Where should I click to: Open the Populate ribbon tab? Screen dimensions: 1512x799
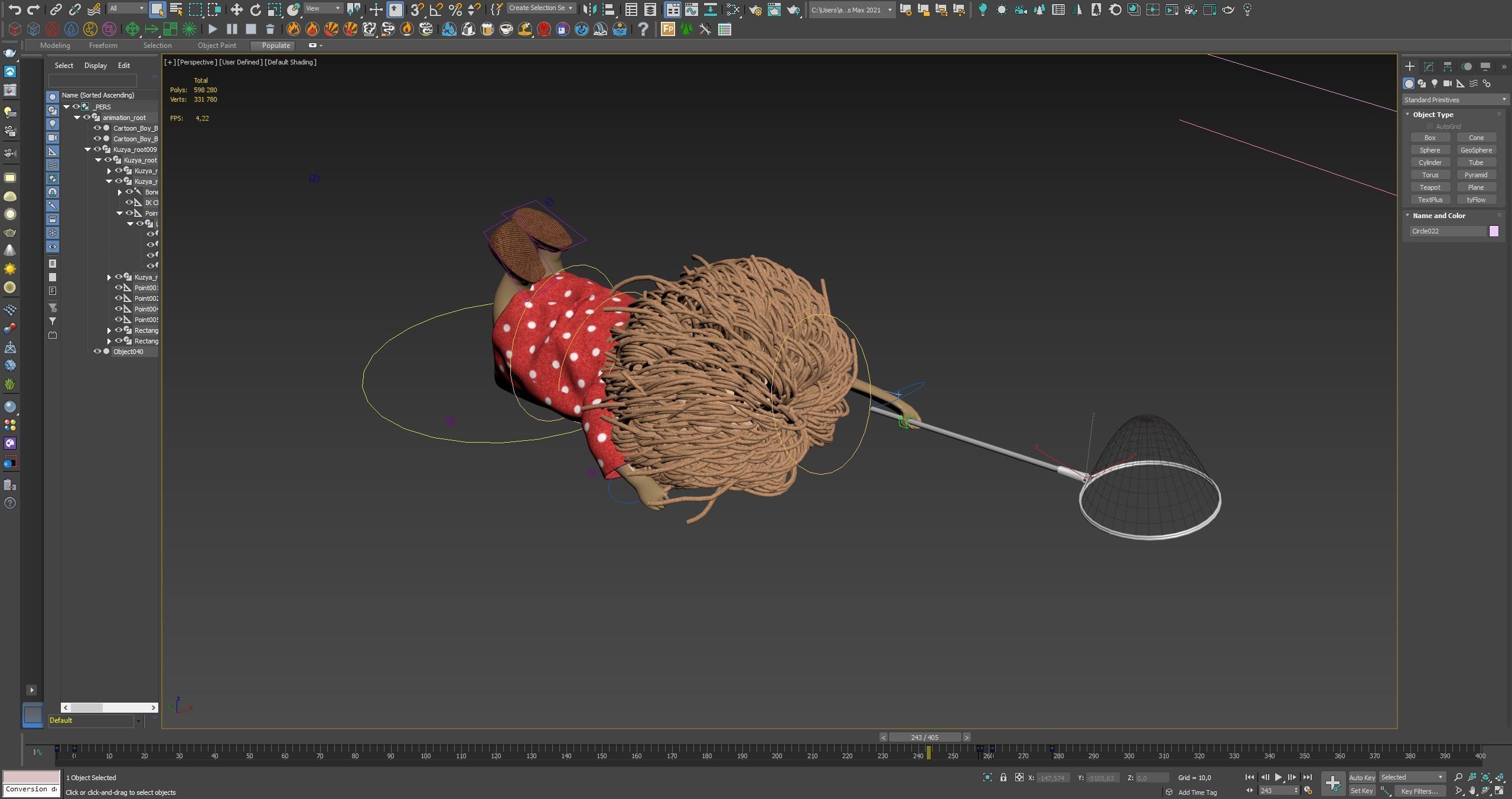click(276, 46)
